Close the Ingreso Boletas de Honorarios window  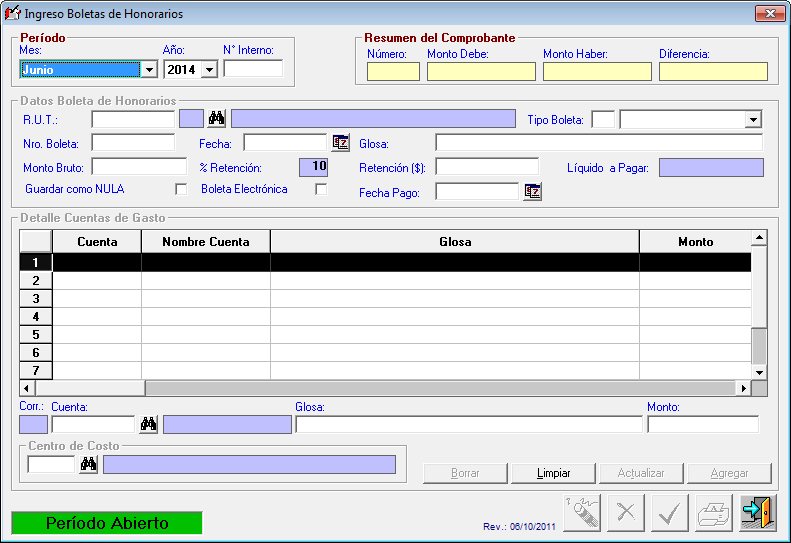click(x=770, y=14)
